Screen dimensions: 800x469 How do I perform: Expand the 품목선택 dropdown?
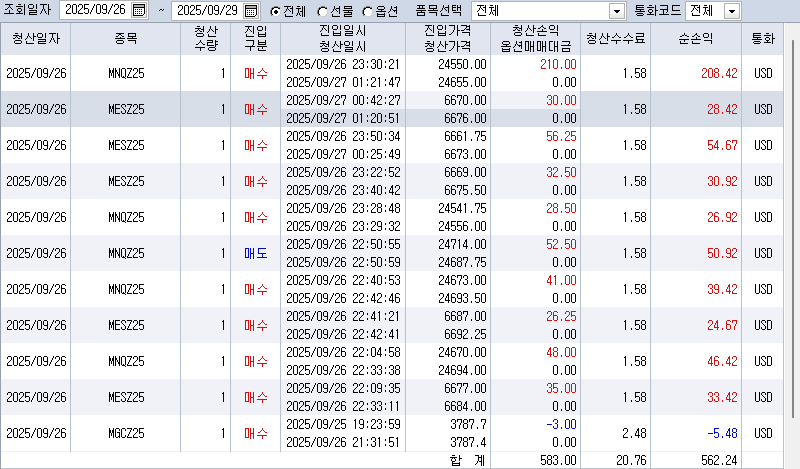pos(617,11)
